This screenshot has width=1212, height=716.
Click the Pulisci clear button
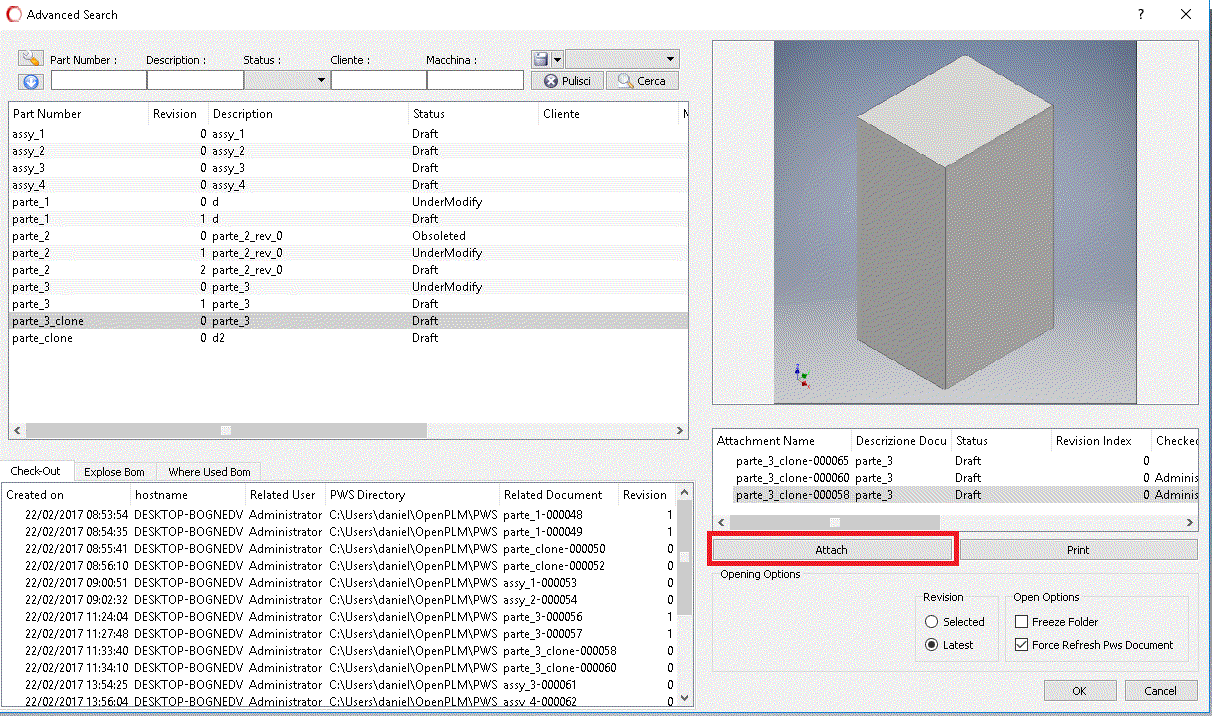pos(567,80)
